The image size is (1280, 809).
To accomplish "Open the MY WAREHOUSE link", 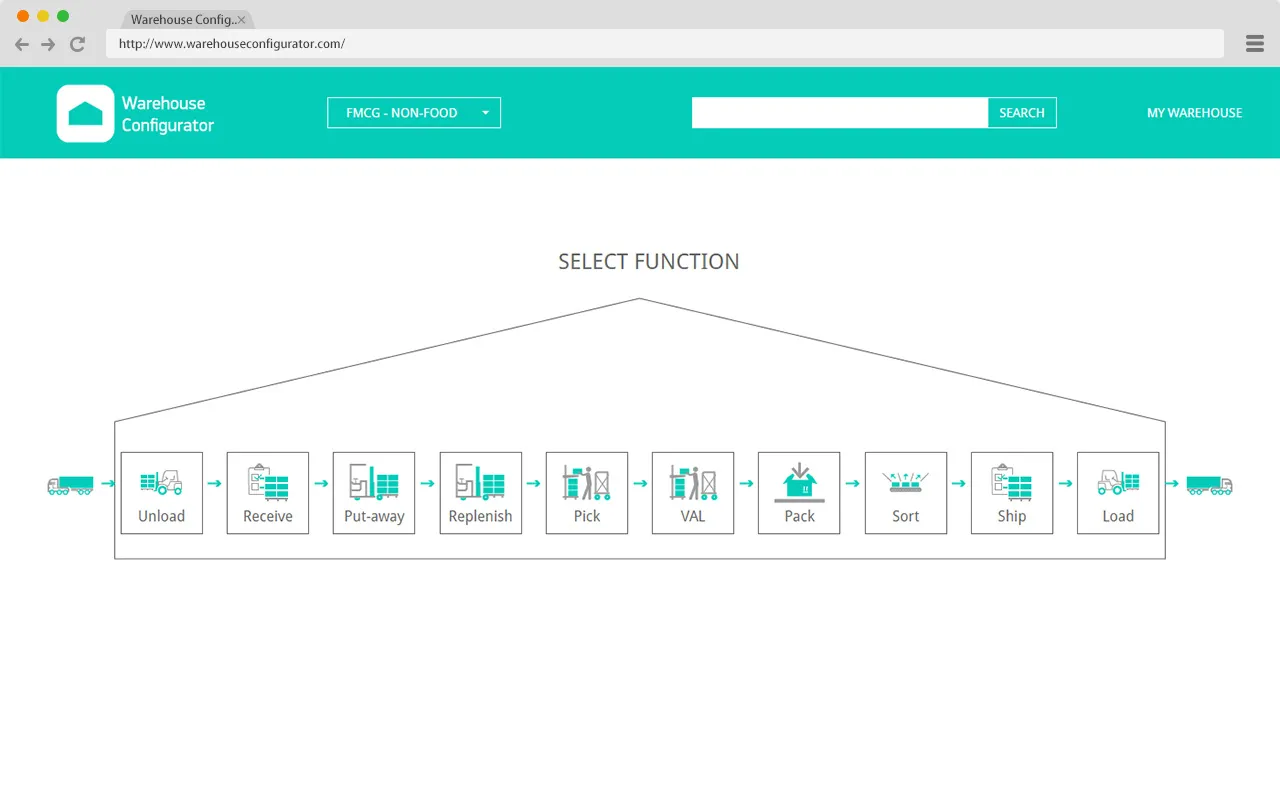I will pos(1194,113).
